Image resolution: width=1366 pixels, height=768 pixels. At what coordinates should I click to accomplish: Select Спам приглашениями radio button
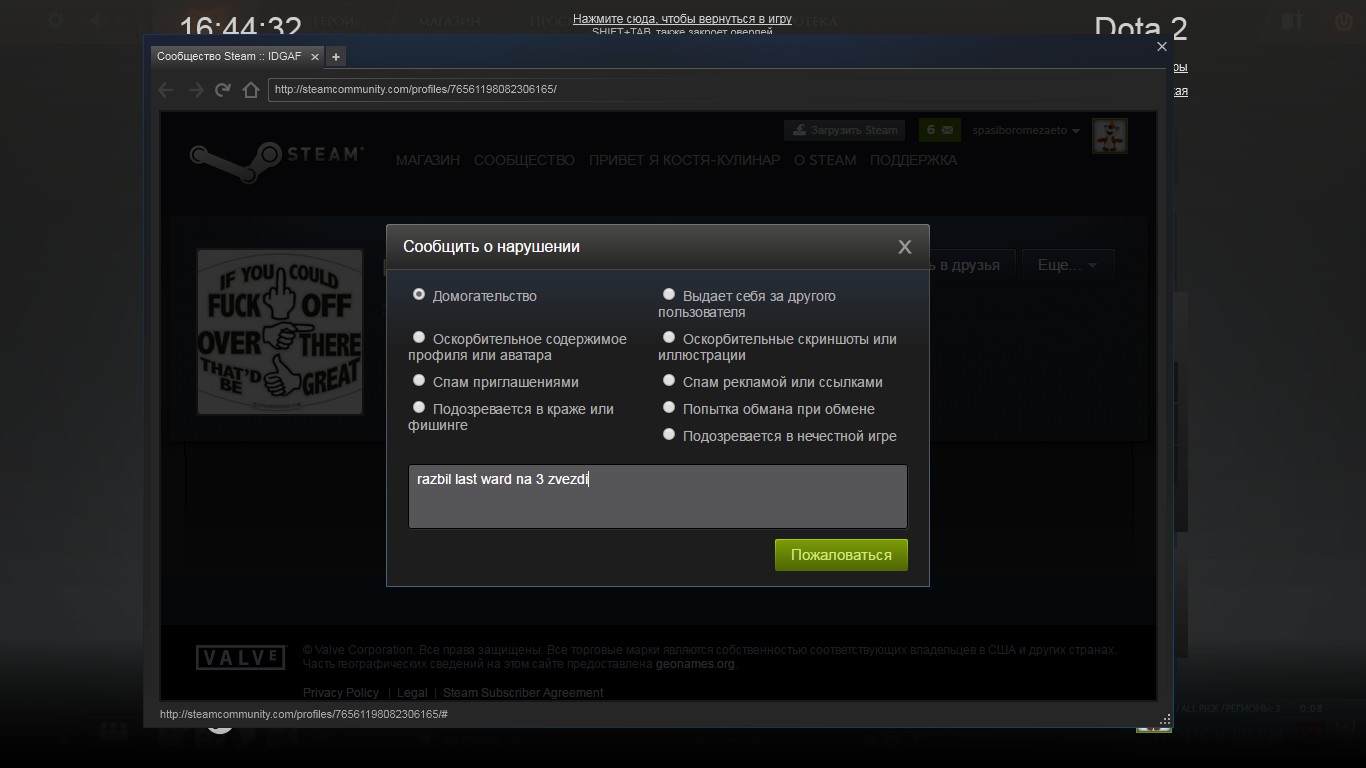419,381
